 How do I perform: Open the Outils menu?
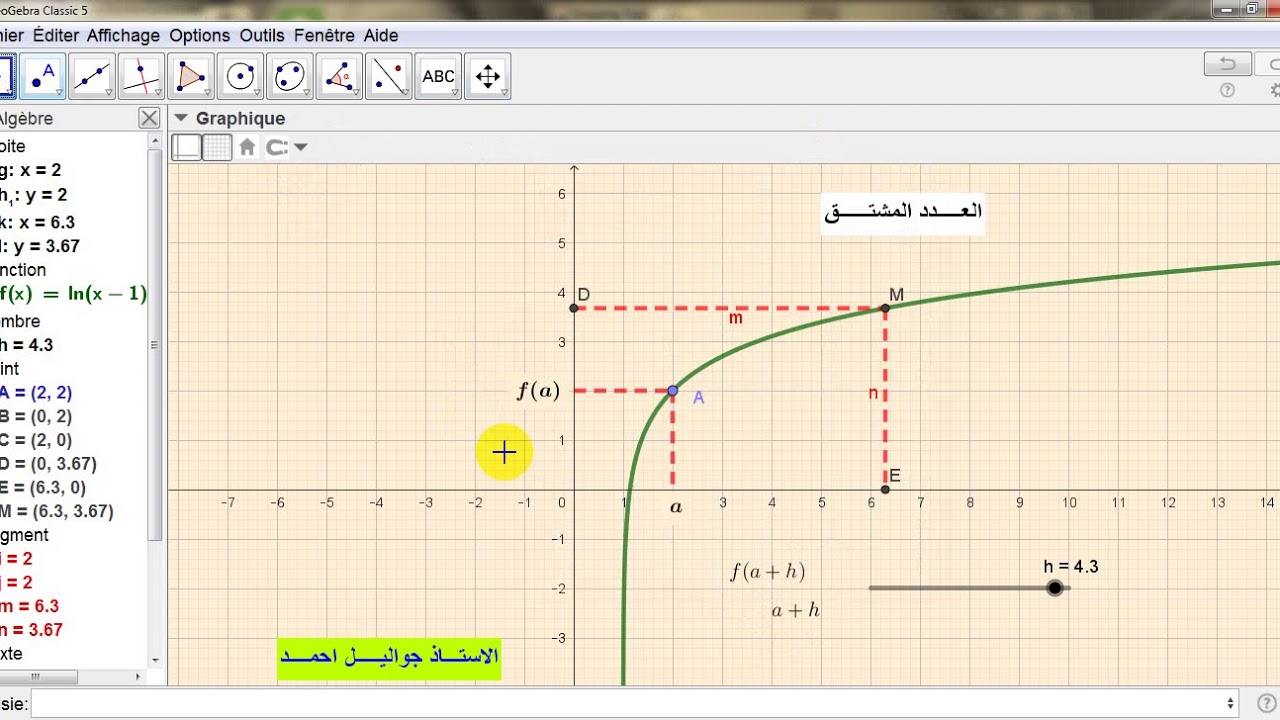[x=262, y=35]
